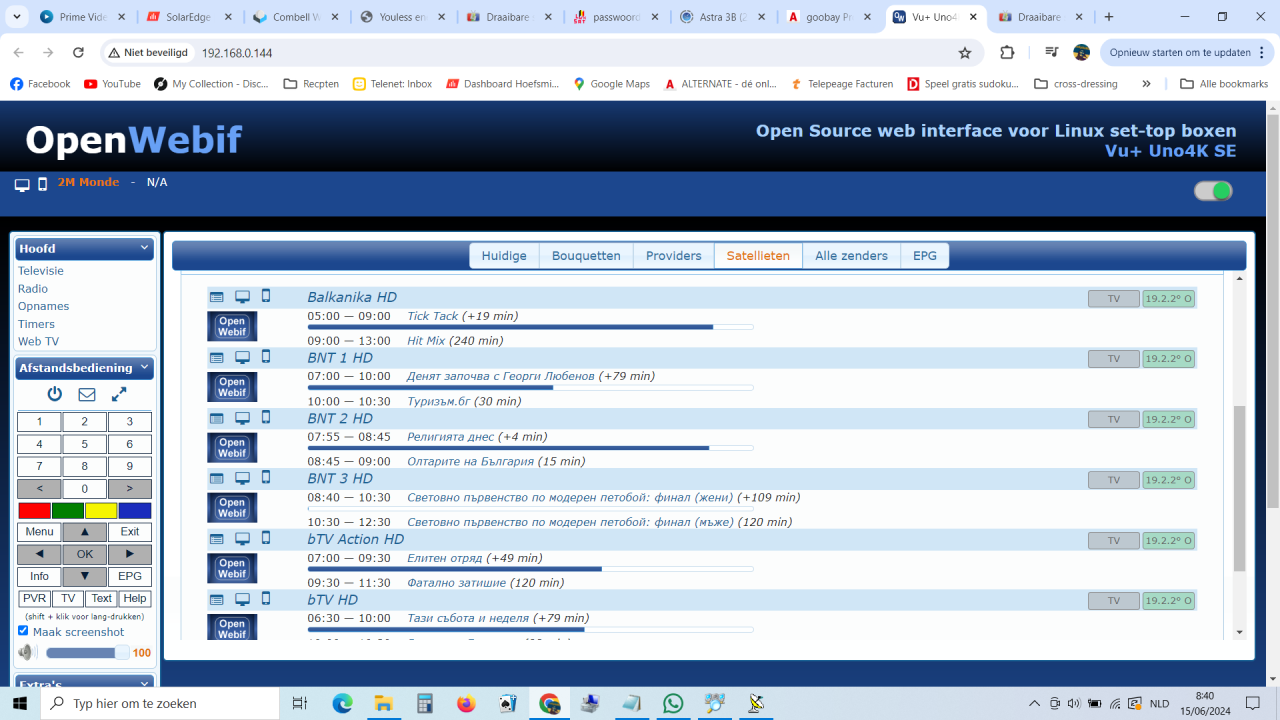Zap to BNT 1 HD via monitor icon
1280x720 pixels.
(242, 357)
